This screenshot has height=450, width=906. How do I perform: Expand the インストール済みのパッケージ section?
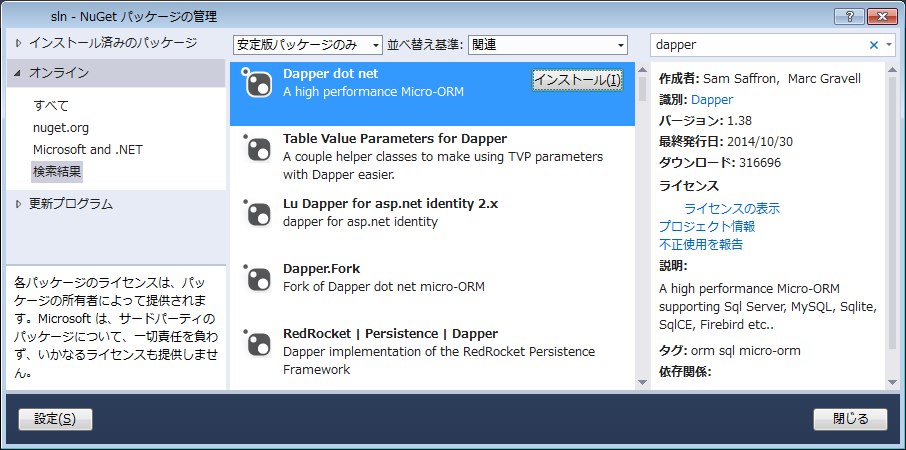[20, 43]
